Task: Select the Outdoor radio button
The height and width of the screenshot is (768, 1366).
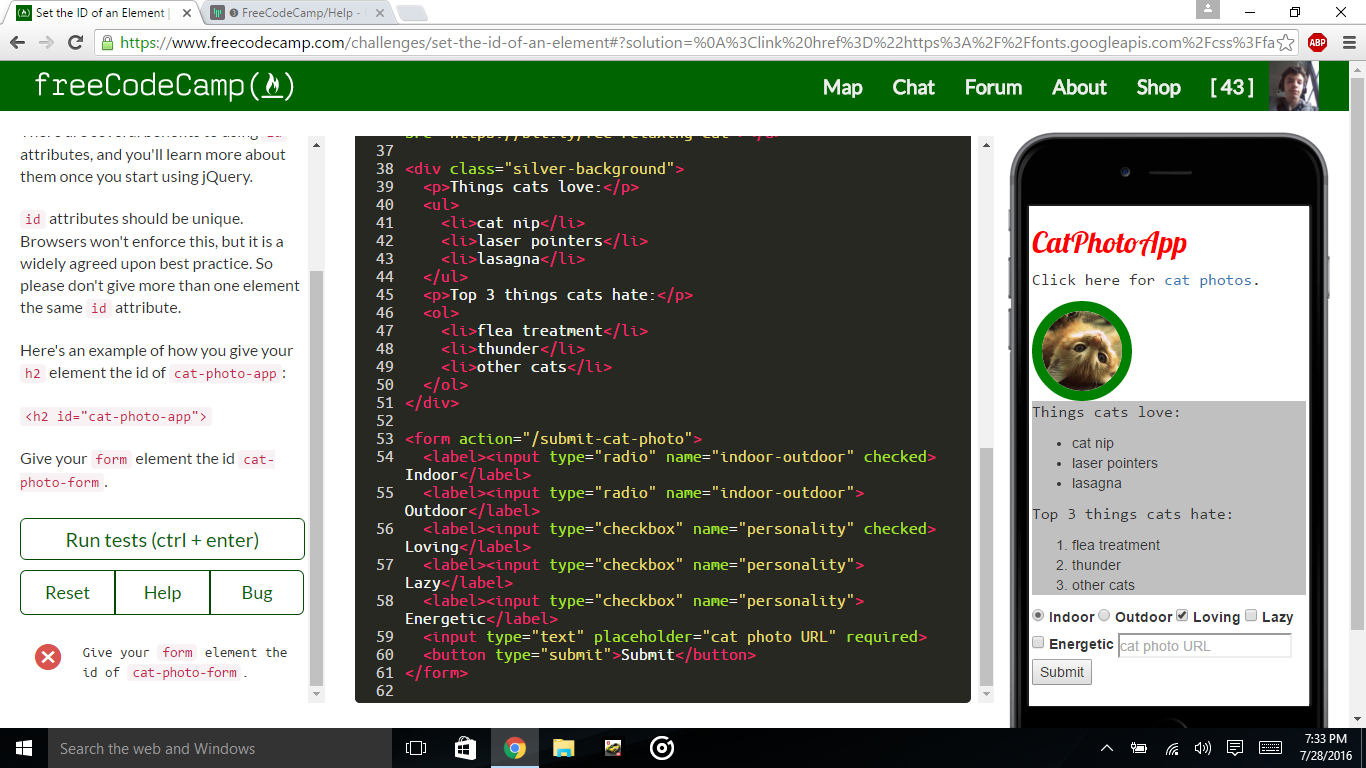Action: (x=1104, y=616)
